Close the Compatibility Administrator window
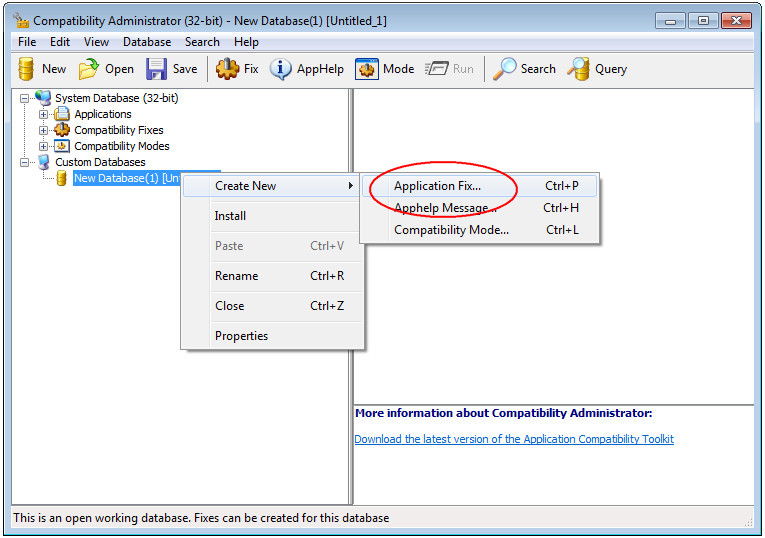The height and width of the screenshot is (538, 765). (736, 21)
